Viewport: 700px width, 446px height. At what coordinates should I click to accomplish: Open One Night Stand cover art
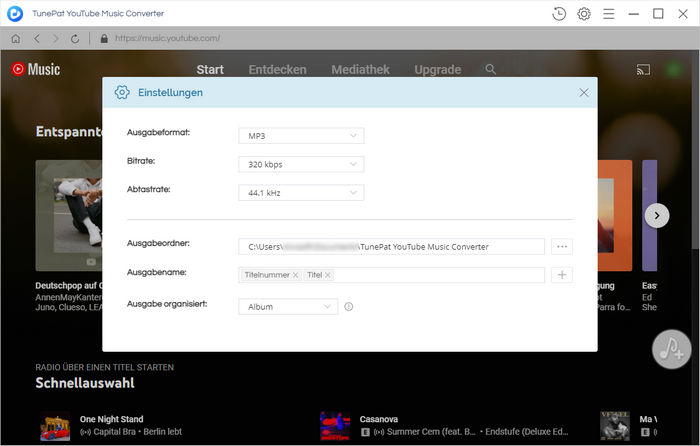click(x=55, y=426)
